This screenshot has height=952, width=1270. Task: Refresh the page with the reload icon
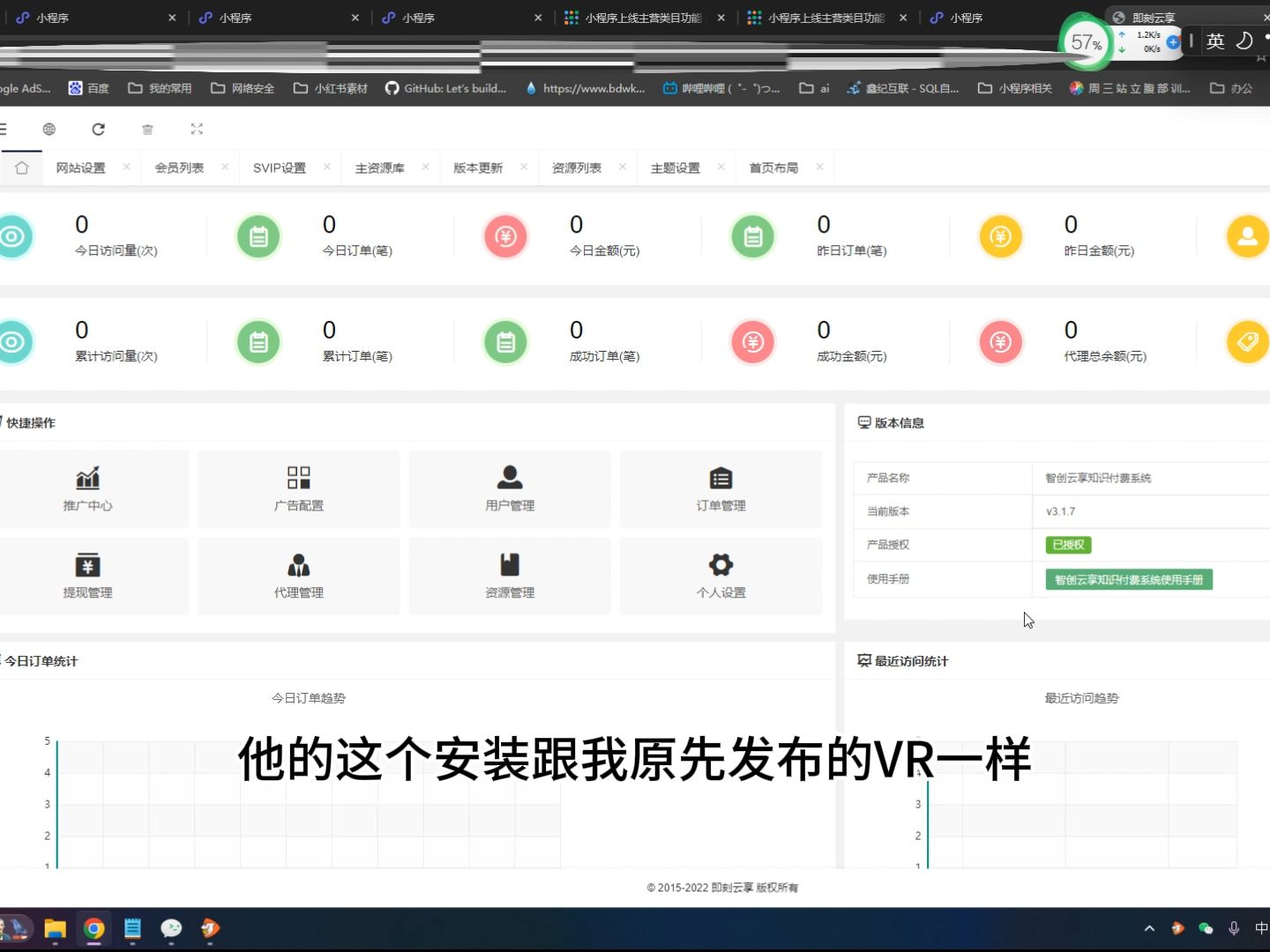(98, 129)
